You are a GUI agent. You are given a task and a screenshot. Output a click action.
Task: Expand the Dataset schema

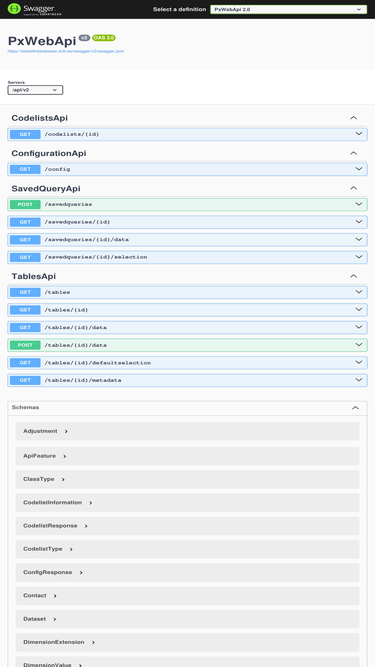point(40,619)
